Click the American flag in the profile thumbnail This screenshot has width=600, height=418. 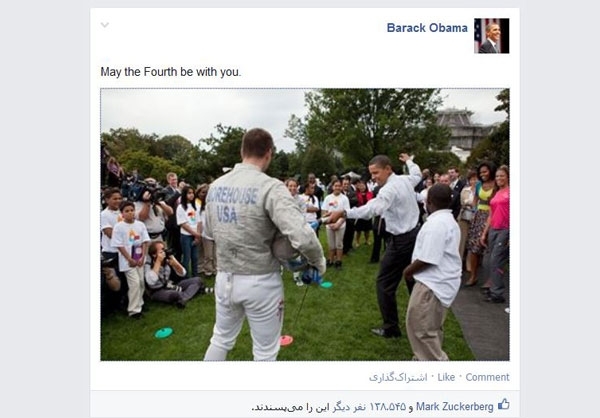click(478, 34)
